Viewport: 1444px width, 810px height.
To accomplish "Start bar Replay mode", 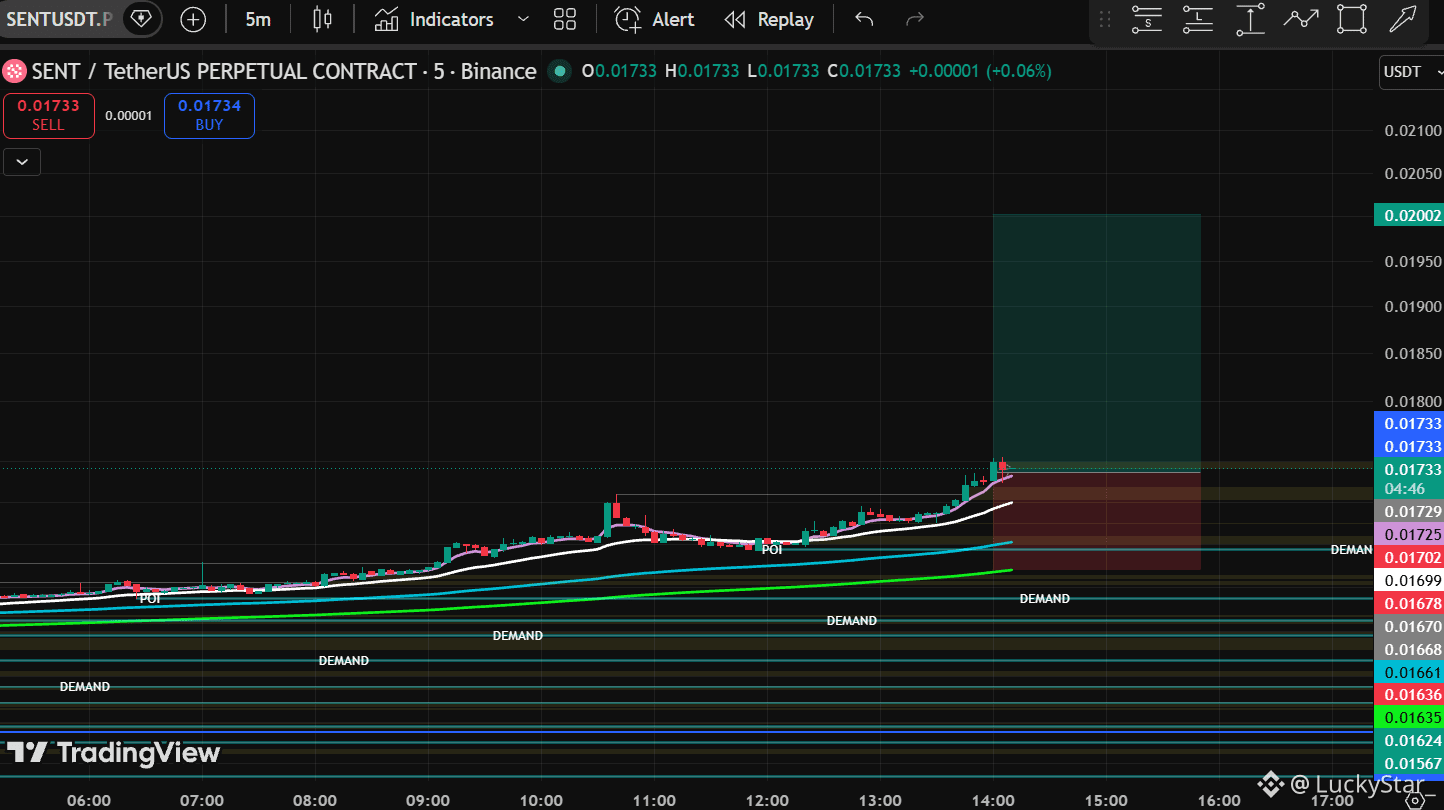I will point(769,19).
